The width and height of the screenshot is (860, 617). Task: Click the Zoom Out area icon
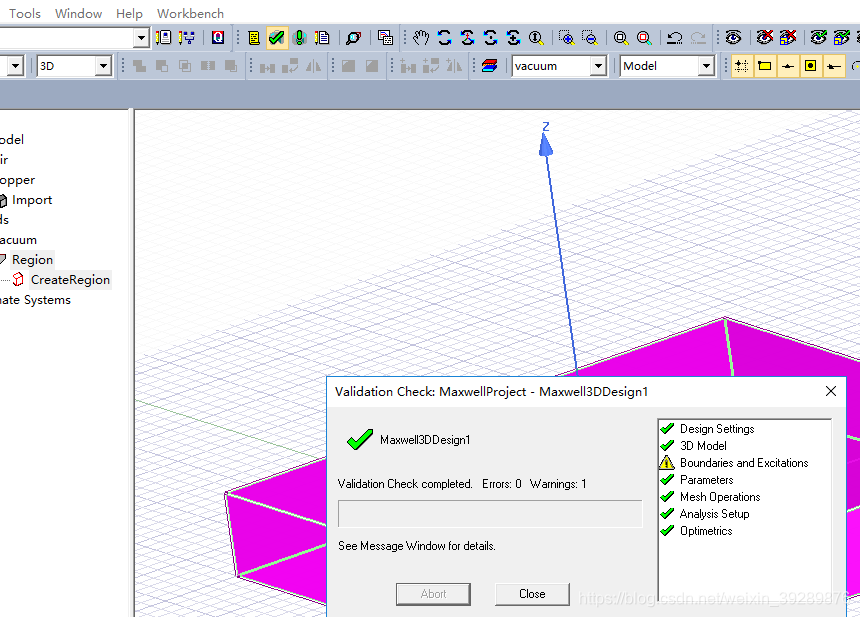[590, 38]
